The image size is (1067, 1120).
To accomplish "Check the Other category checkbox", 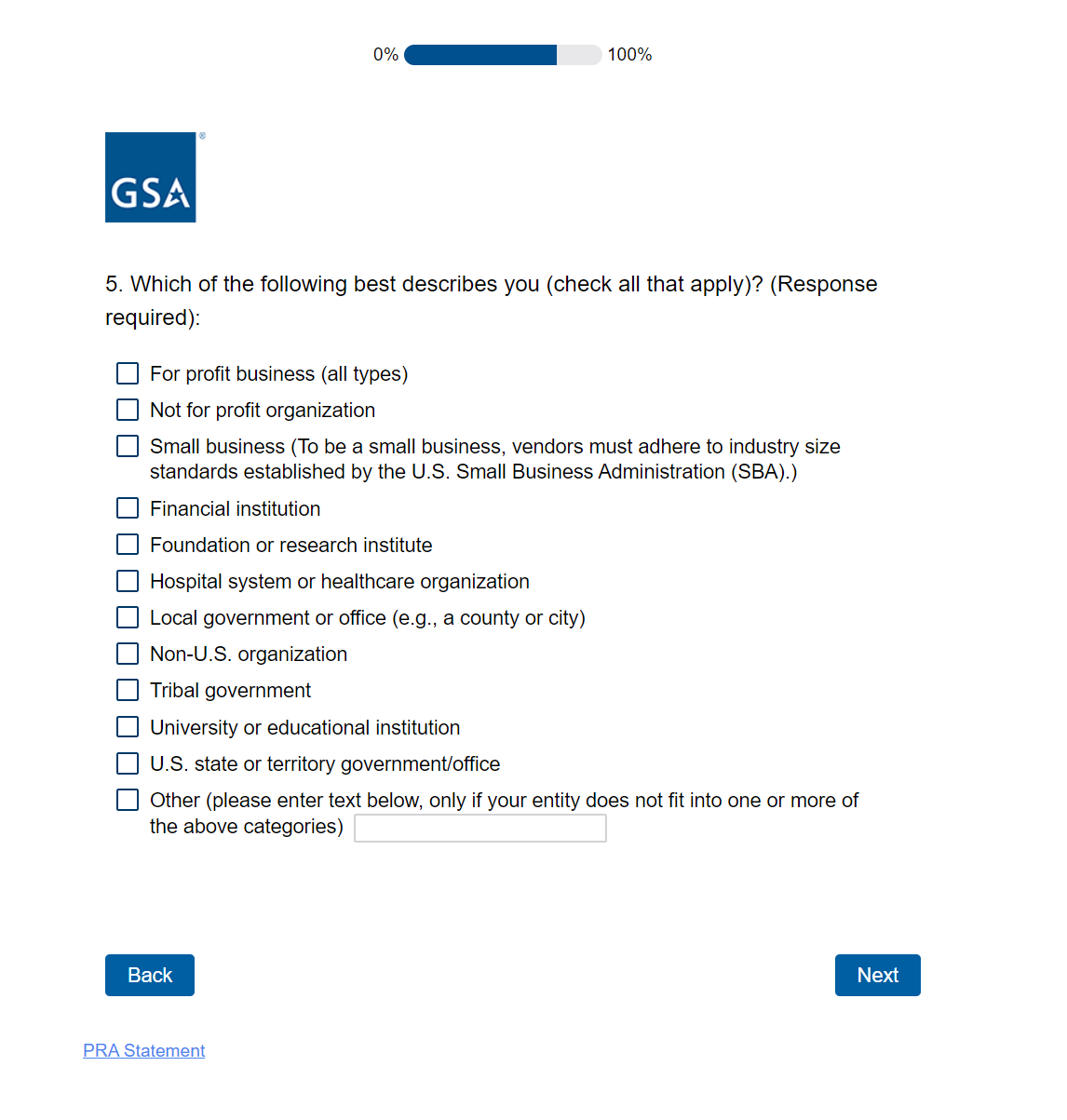I will point(128,800).
